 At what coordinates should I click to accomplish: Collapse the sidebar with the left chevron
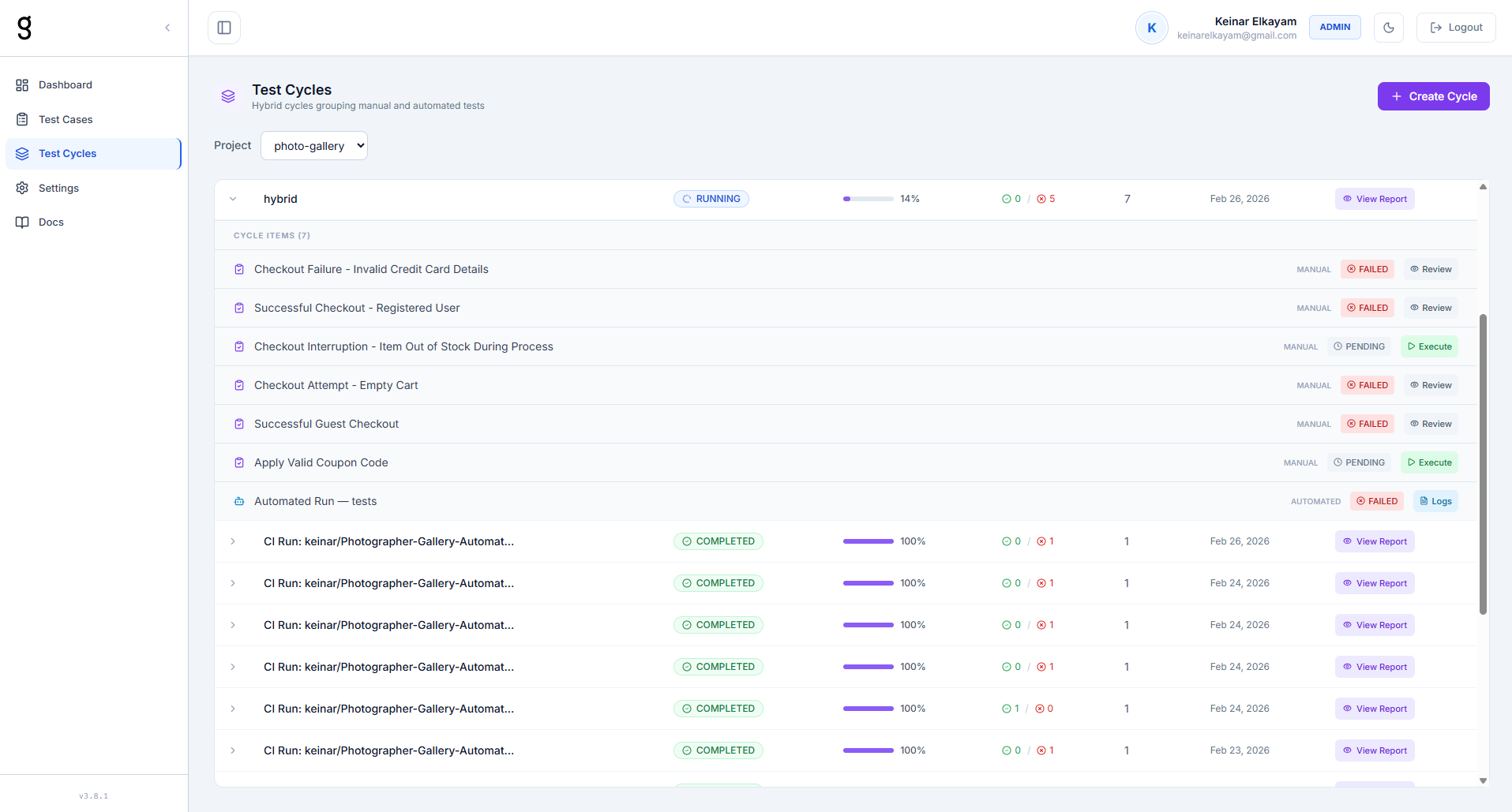(167, 28)
